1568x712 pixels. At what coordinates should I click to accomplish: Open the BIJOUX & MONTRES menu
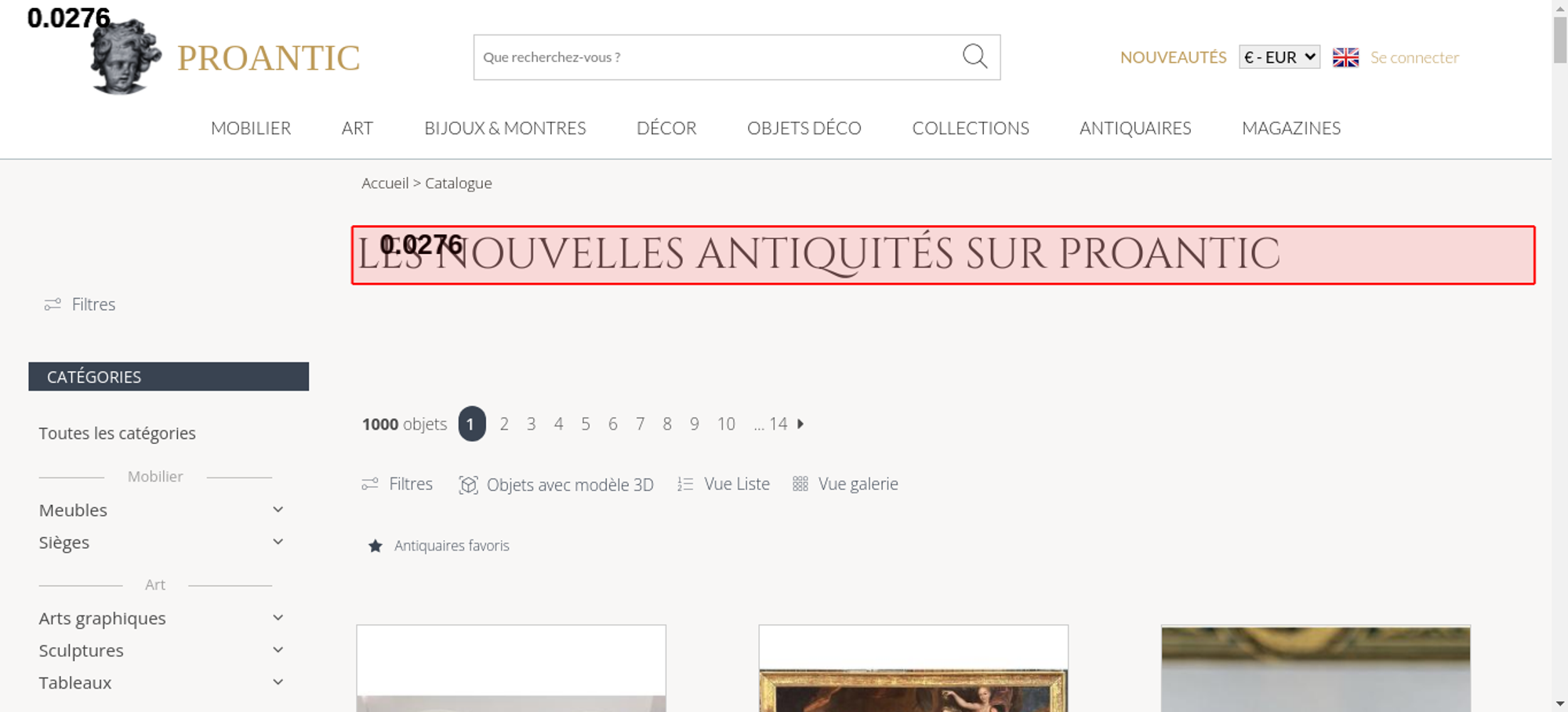click(505, 128)
